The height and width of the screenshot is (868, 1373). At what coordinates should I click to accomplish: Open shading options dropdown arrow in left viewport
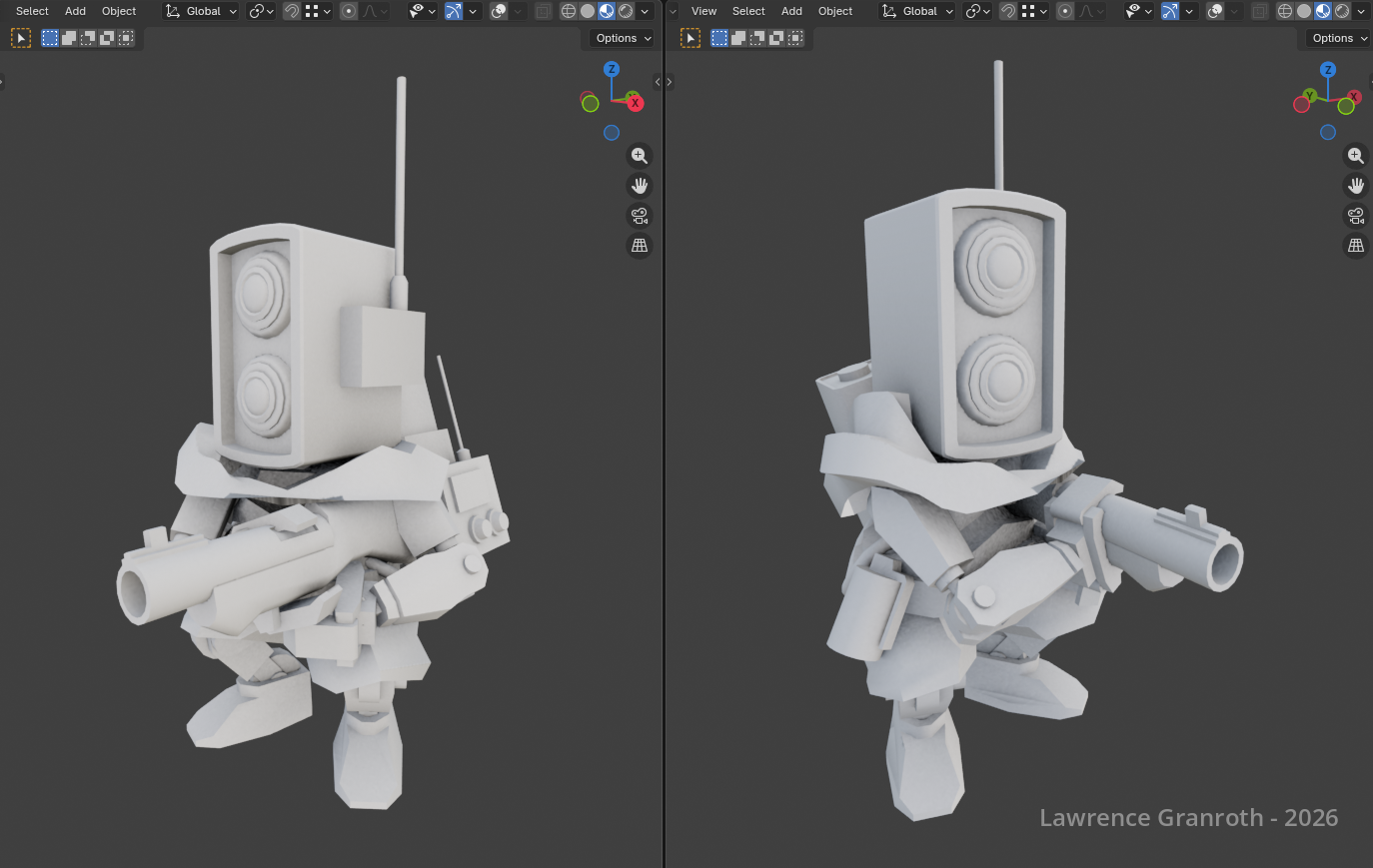[x=645, y=11]
